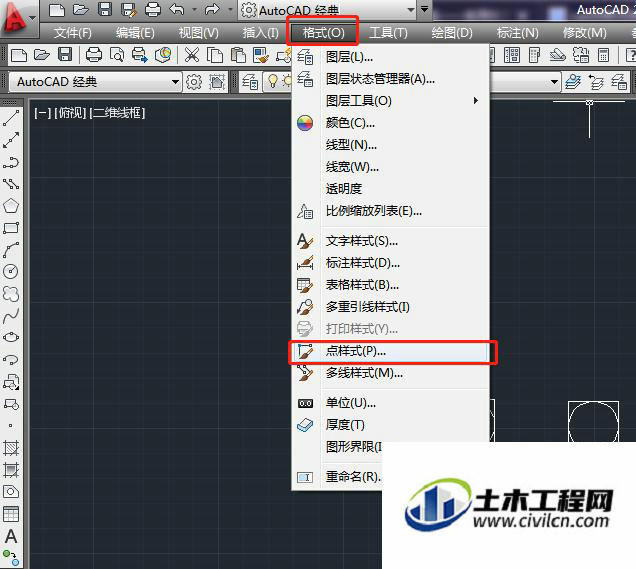Open the layer list dropdown arrow
Image resolution: width=636 pixels, height=569 pixels.
tap(554, 82)
